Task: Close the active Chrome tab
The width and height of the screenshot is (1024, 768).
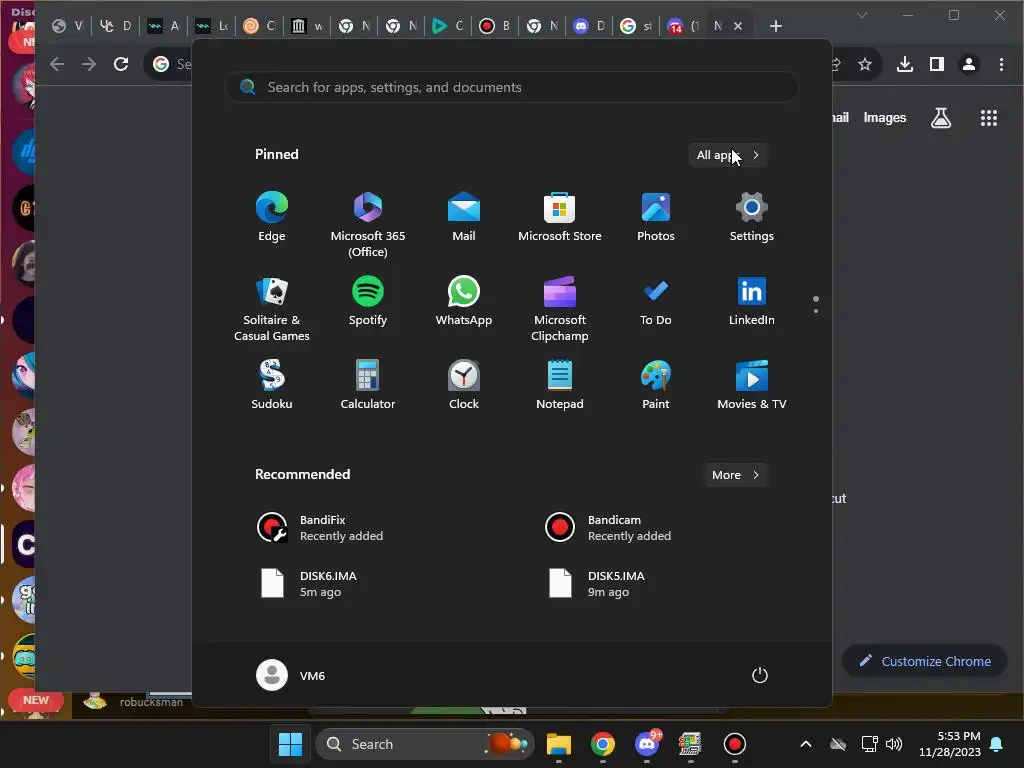Action: coord(738,26)
